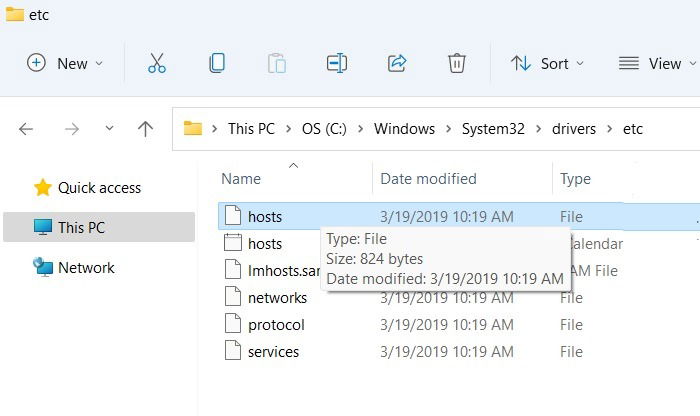Click the Cut scissors icon
The width and height of the screenshot is (700, 416).
(x=157, y=63)
